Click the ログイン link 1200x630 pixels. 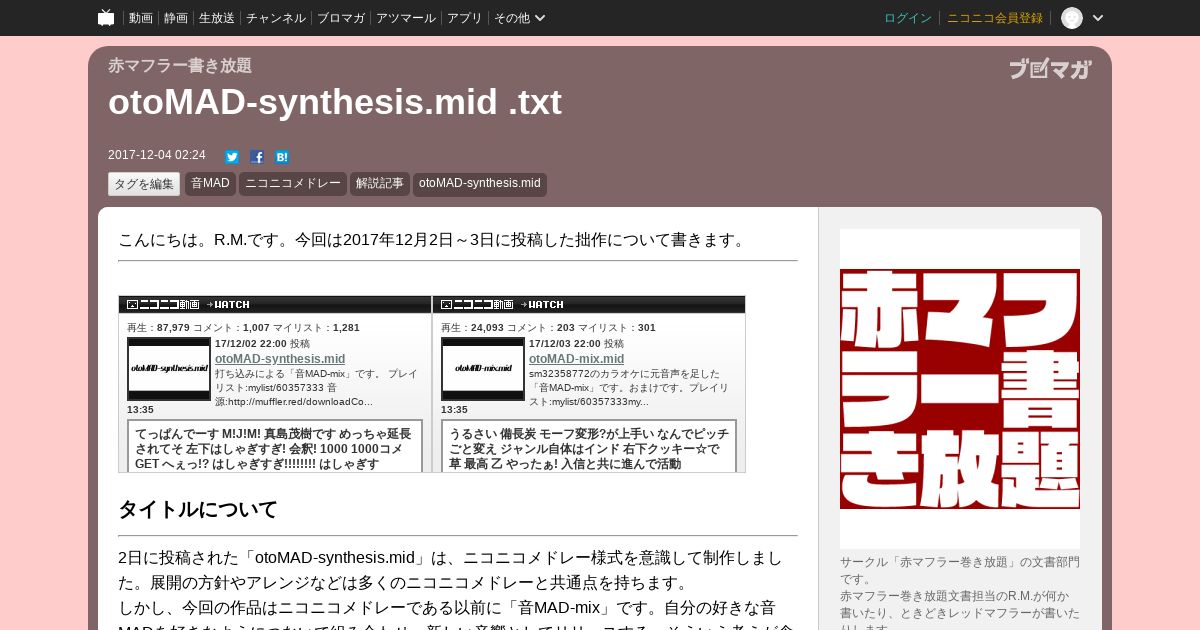pos(908,18)
